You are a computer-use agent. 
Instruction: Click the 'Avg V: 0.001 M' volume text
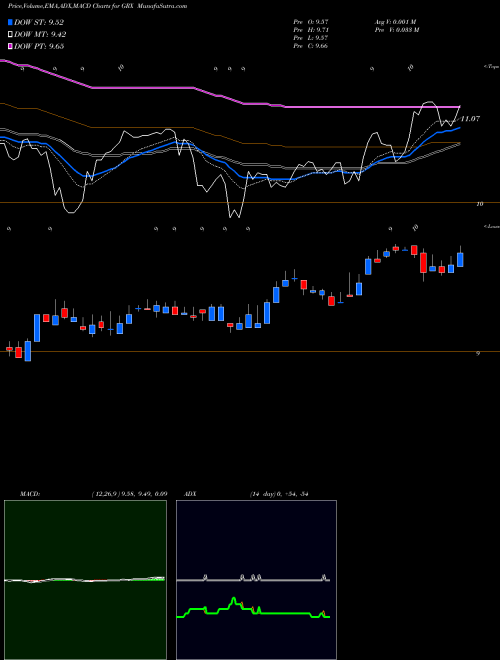coord(395,22)
